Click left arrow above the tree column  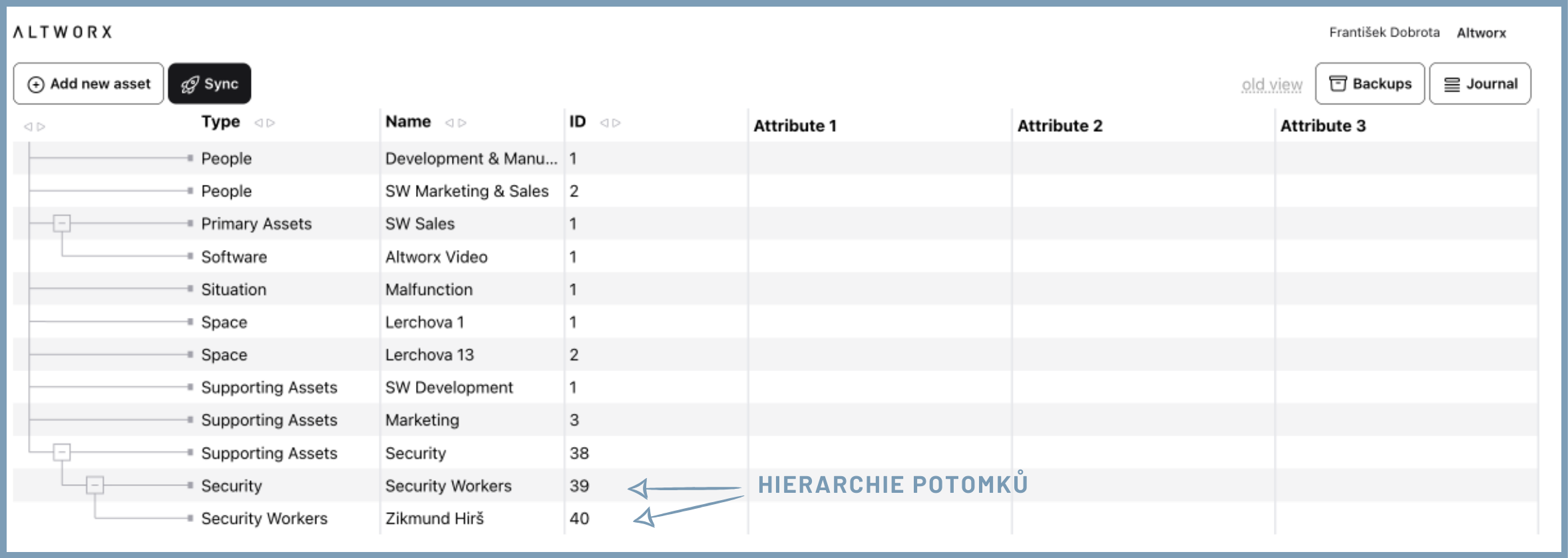(x=28, y=126)
